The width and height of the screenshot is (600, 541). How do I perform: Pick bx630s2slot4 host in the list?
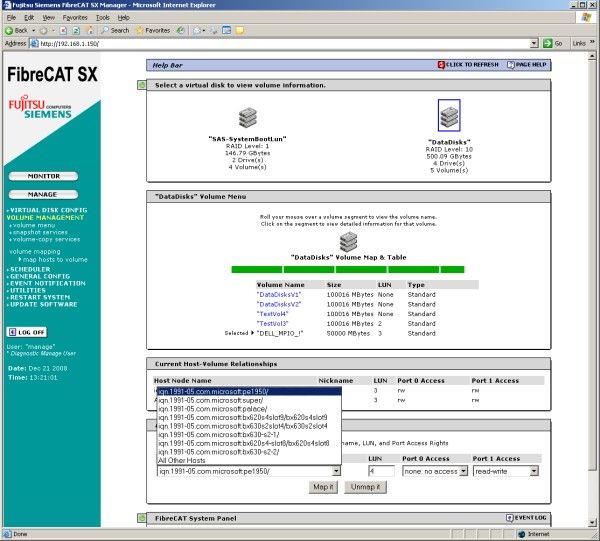249,426
